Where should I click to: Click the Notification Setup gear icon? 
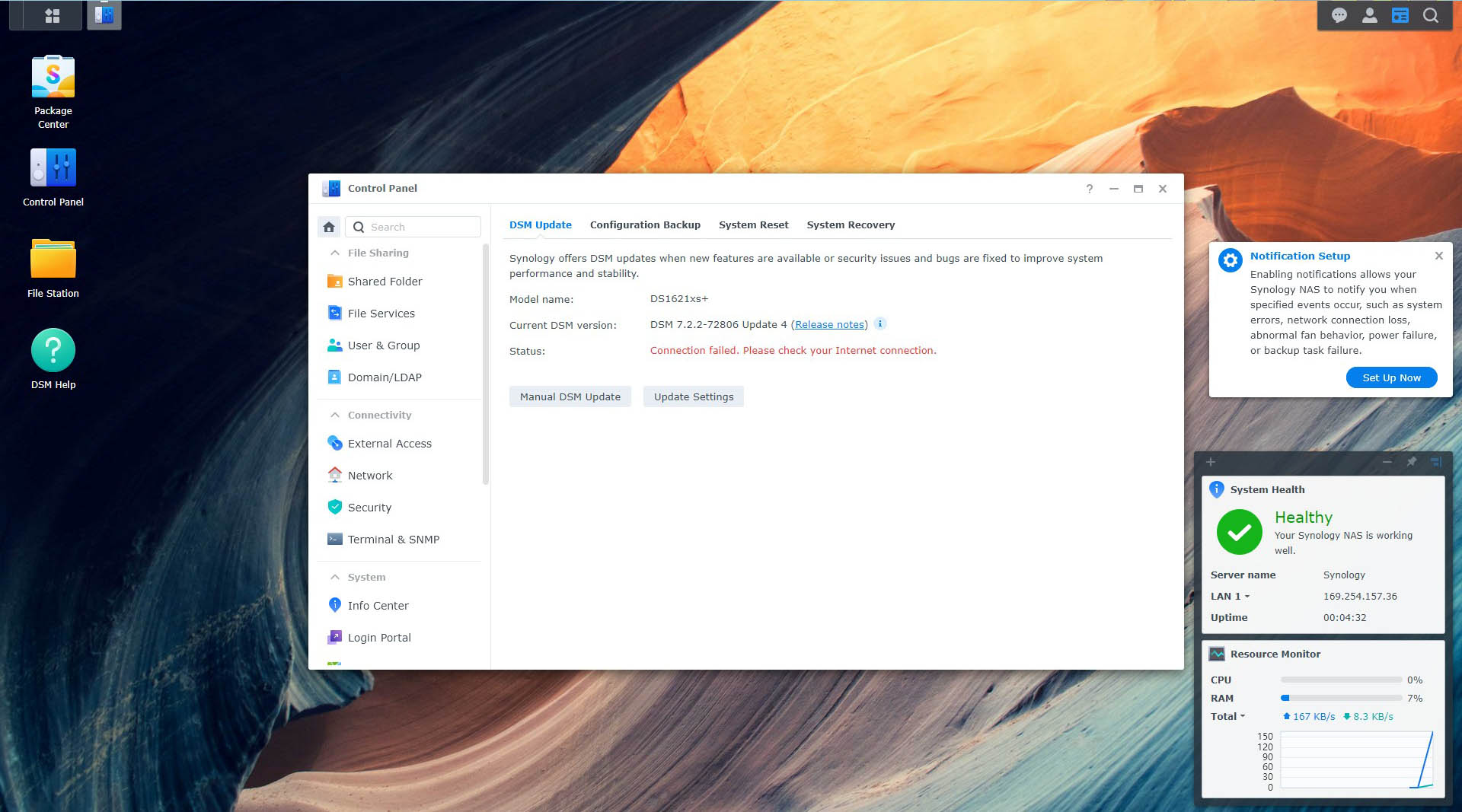1231,260
